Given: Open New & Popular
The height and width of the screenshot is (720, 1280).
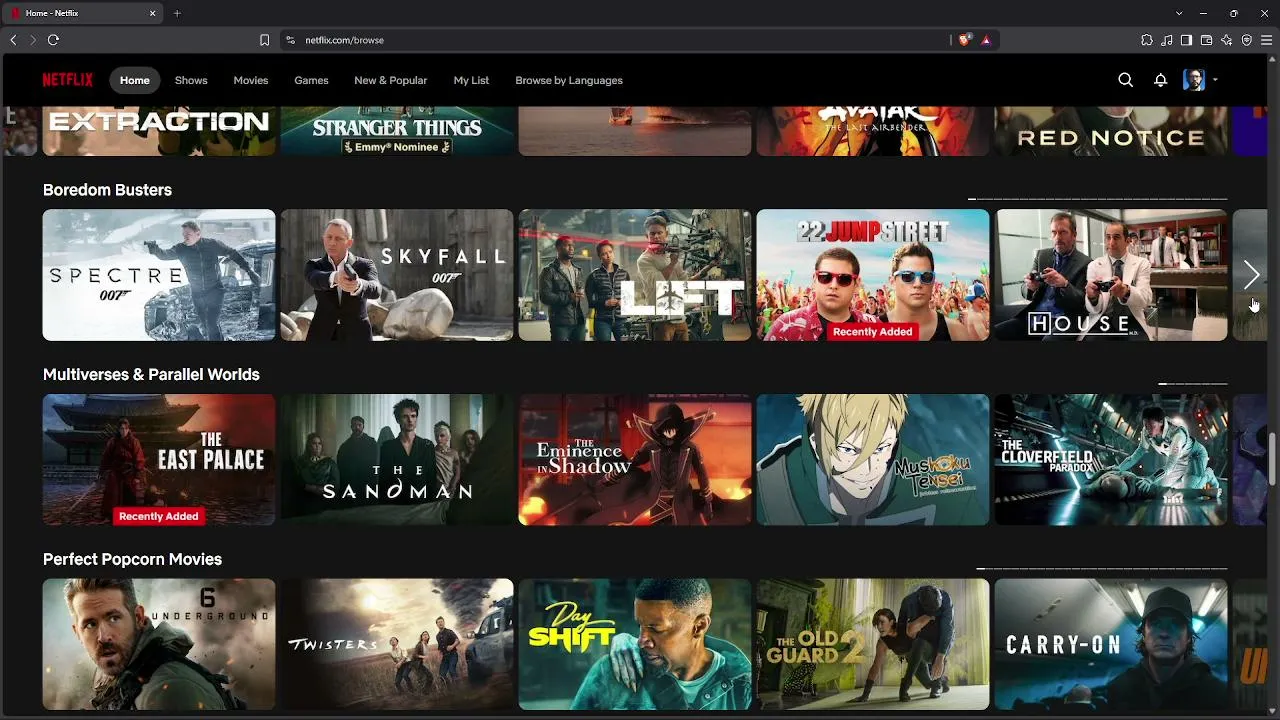Looking at the screenshot, I should 390,80.
